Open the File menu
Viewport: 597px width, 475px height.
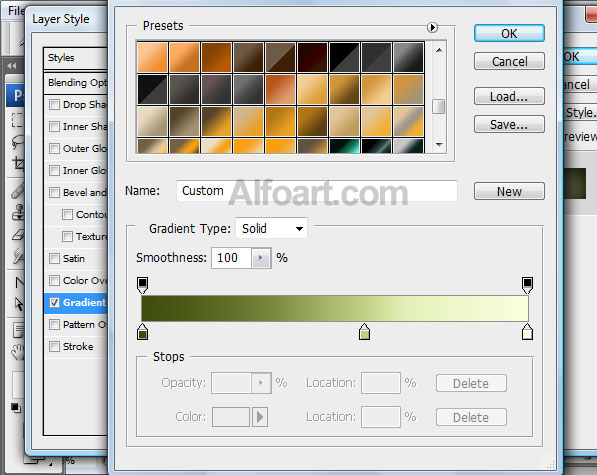[x=16, y=11]
